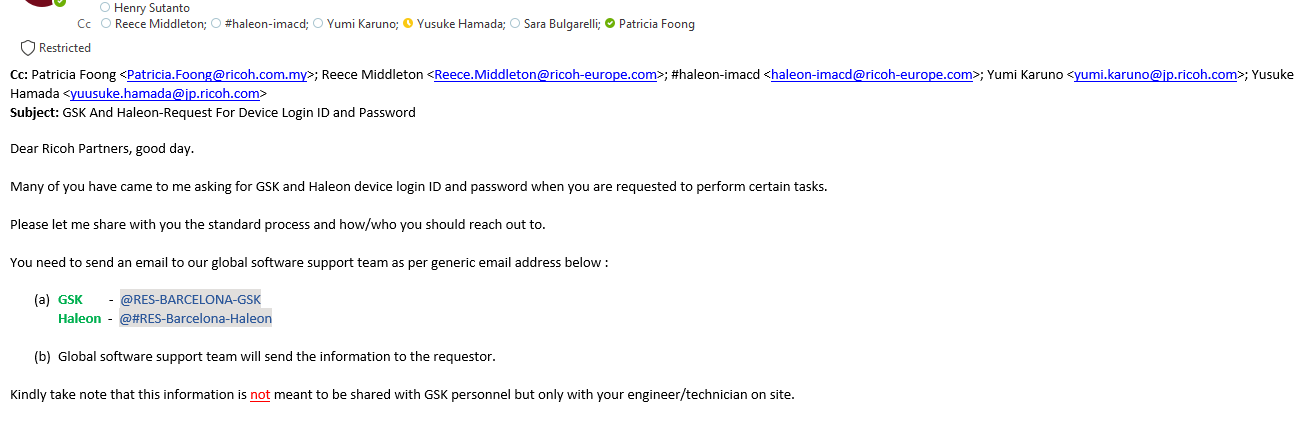Image resolution: width=1307 pixels, height=422 pixels.
Task: Click Sara Bulgarelli recipient name in Cc
Action: [x=561, y=24]
